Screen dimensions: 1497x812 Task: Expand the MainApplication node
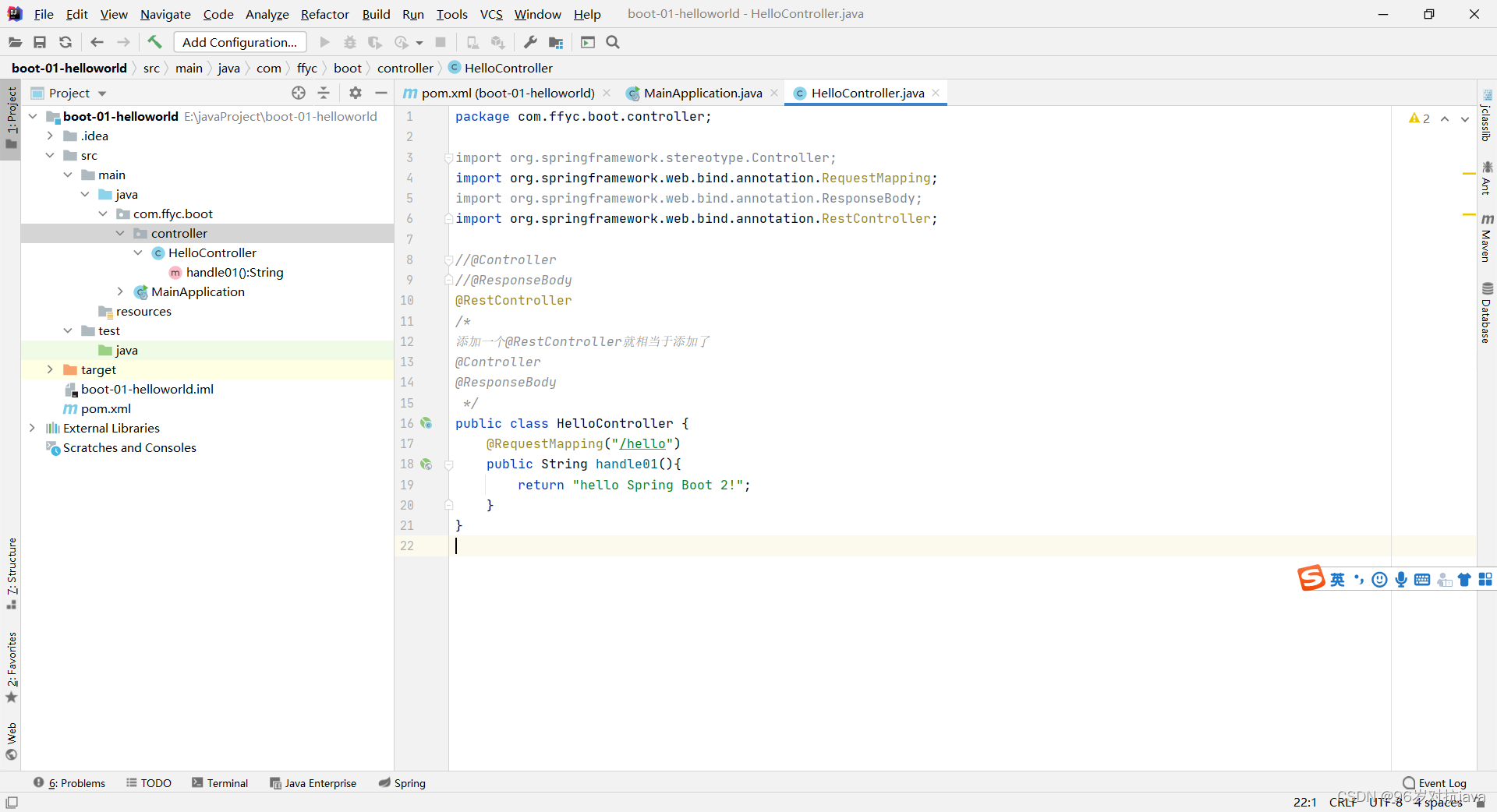click(120, 291)
